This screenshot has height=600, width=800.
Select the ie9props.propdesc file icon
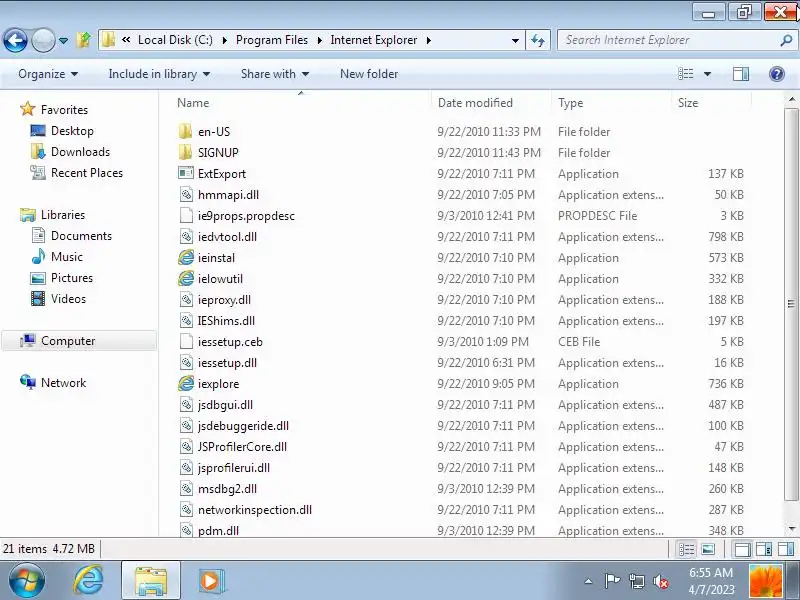186,215
